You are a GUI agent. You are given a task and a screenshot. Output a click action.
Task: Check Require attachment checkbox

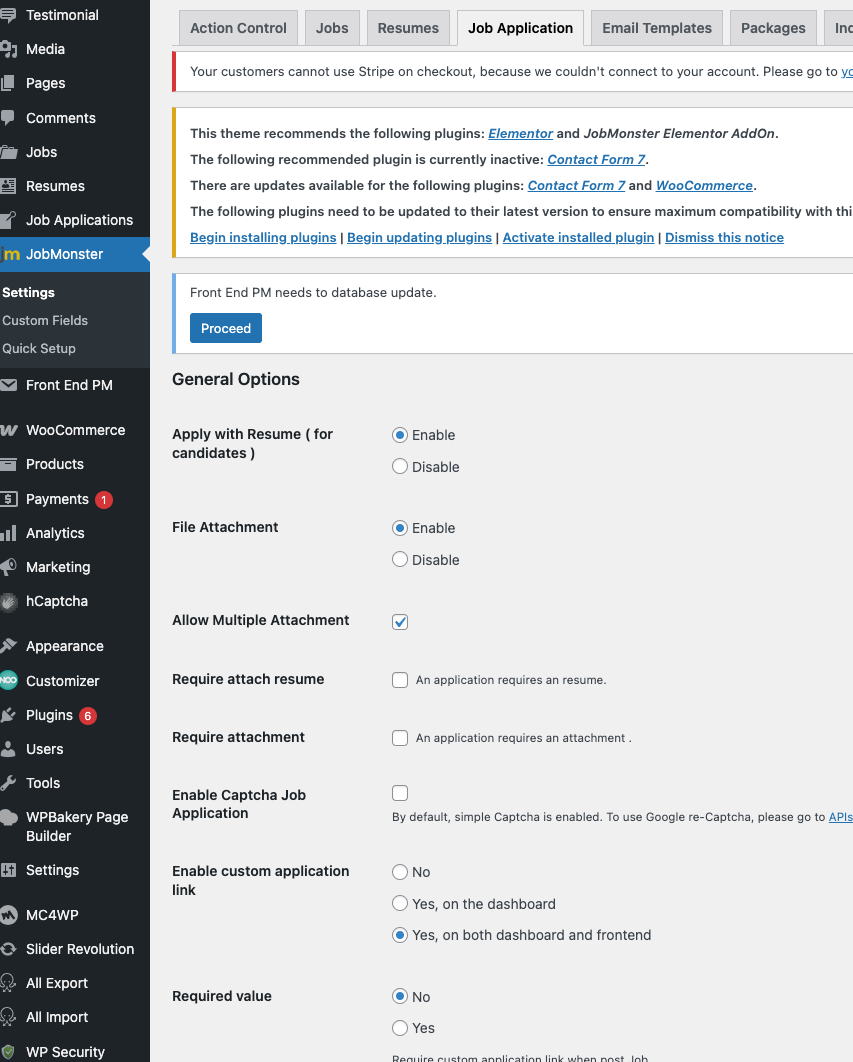(x=400, y=738)
